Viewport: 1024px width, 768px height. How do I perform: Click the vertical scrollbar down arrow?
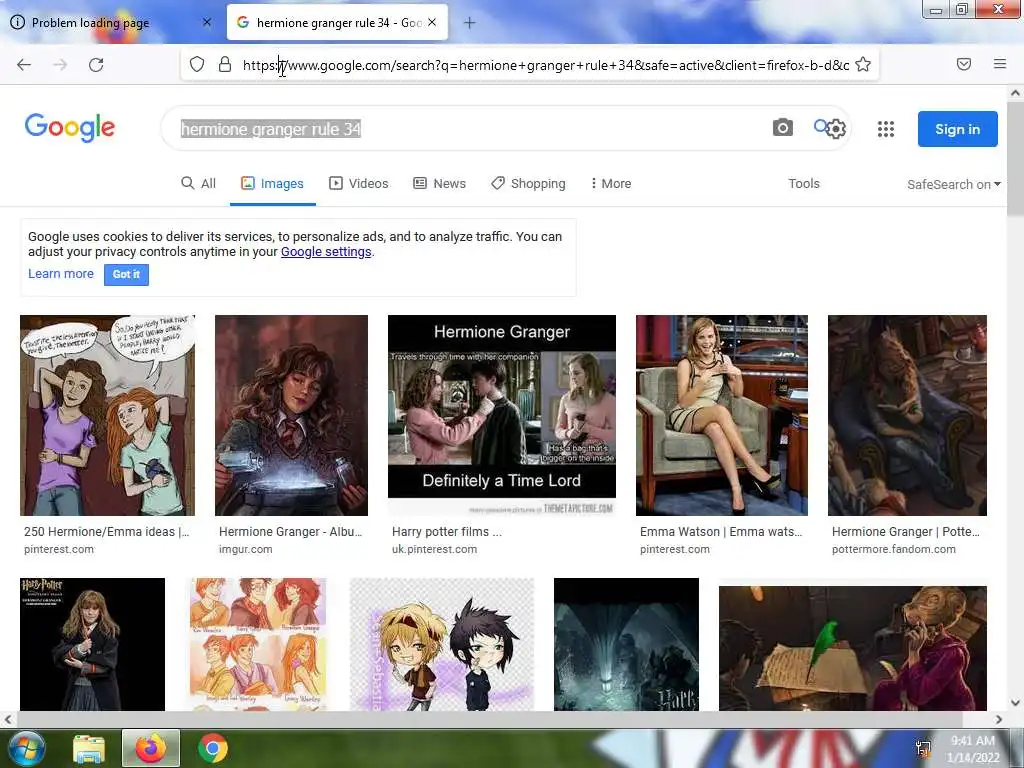click(1015, 703)
